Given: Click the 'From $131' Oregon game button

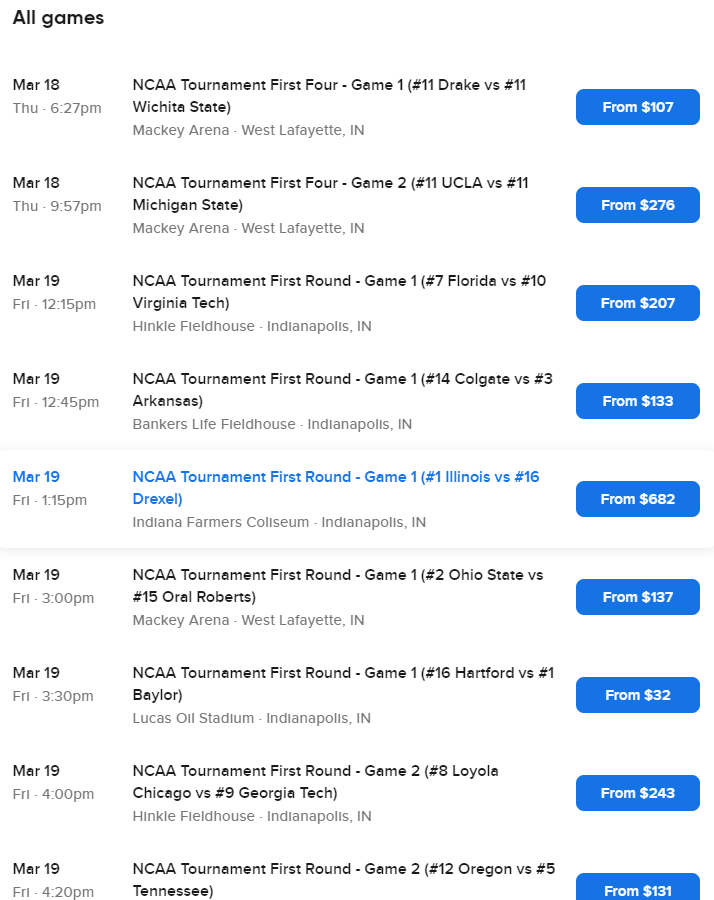Looking at the screenshot, I should coord(637,889).
